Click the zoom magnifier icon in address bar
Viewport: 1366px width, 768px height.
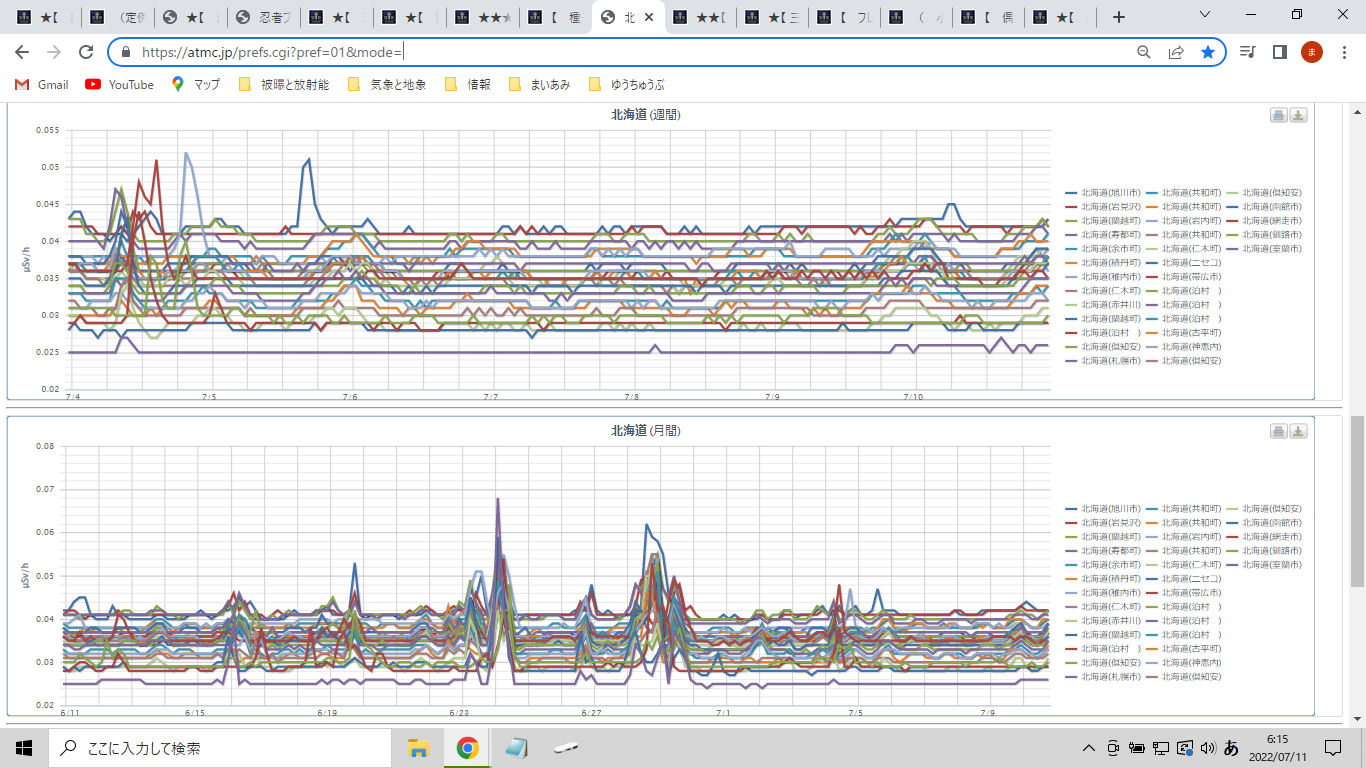coord(1144,52)
